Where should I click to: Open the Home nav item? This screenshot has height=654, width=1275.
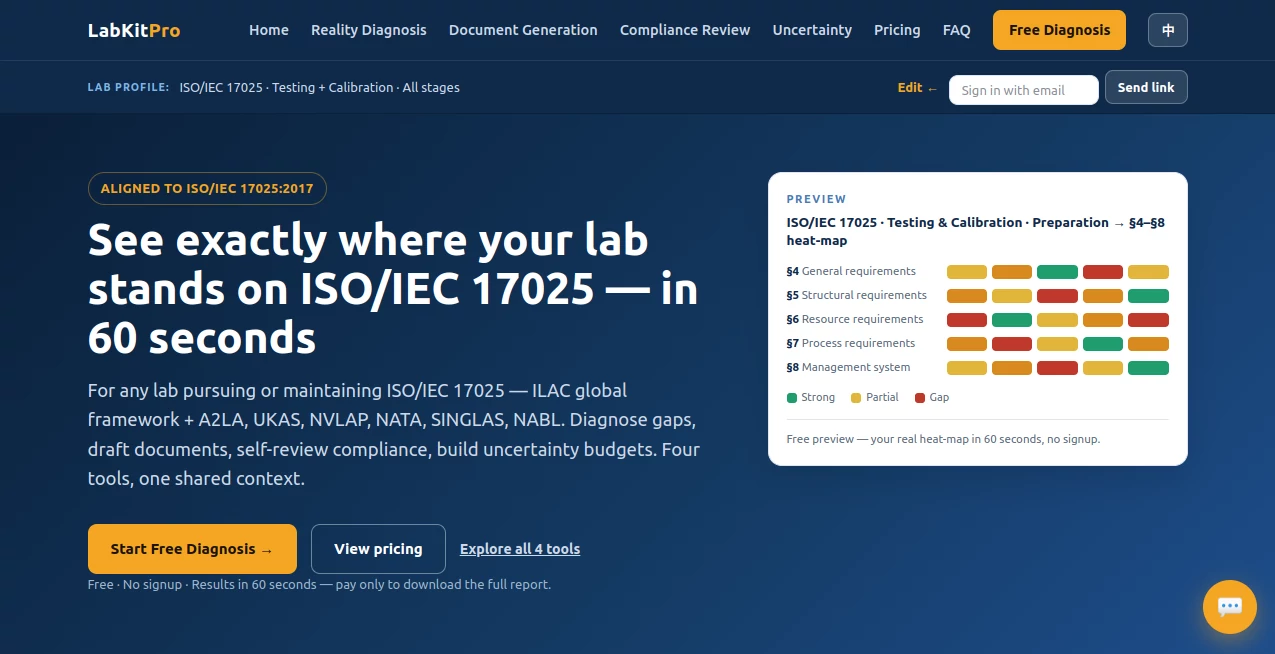(269, 30)
